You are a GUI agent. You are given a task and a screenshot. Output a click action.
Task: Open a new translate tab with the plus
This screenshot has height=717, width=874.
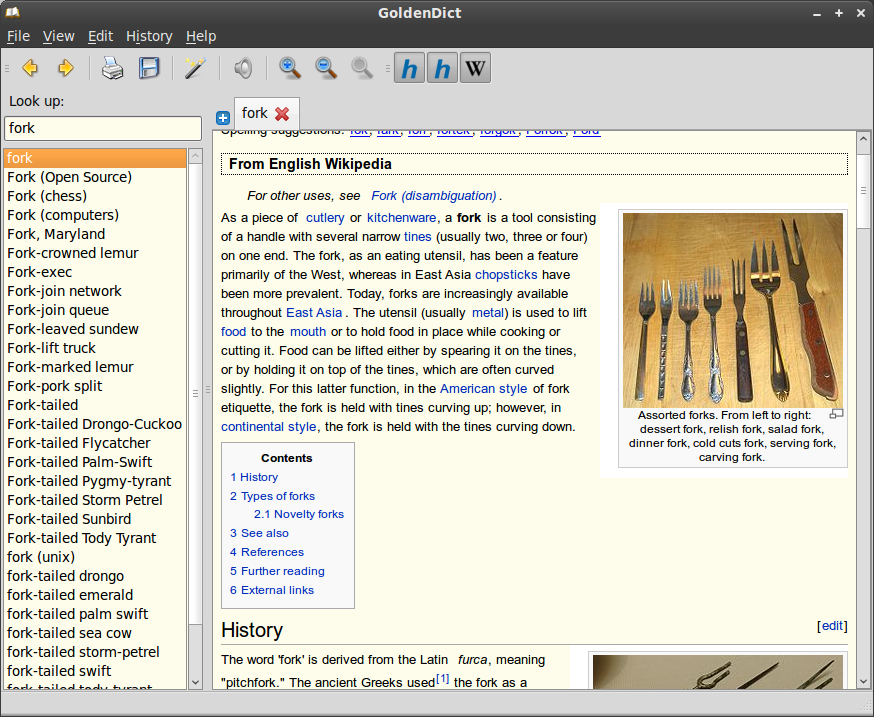click(222, 117)
